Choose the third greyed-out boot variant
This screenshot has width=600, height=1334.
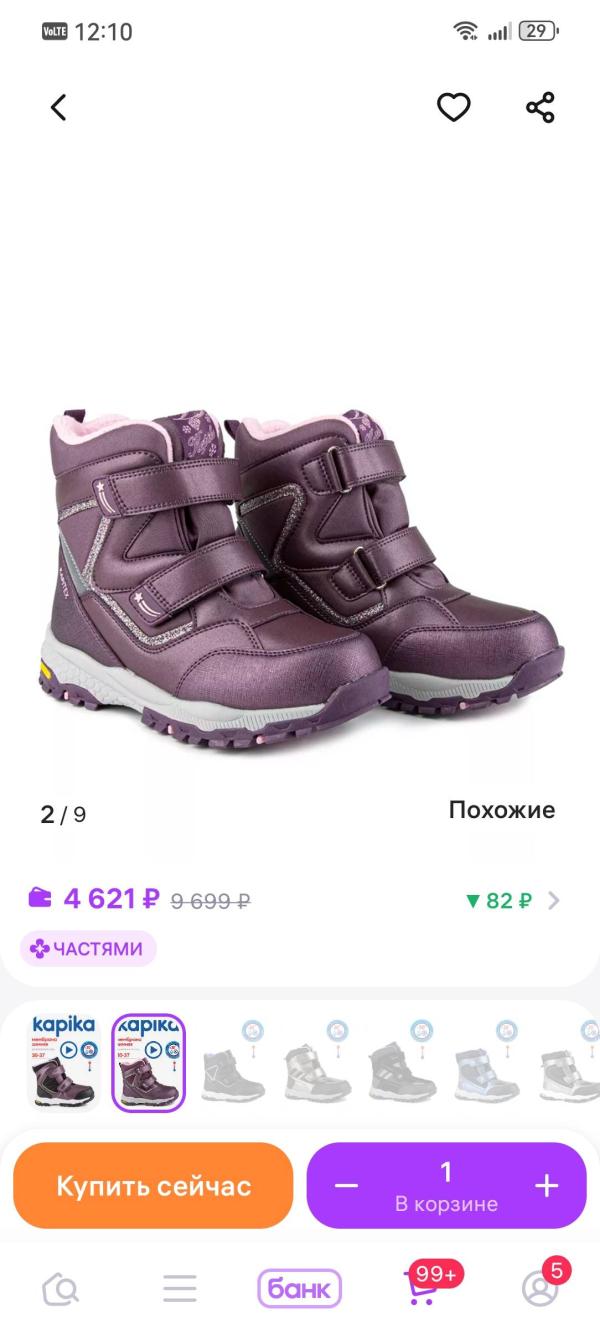click(401, 1063)
